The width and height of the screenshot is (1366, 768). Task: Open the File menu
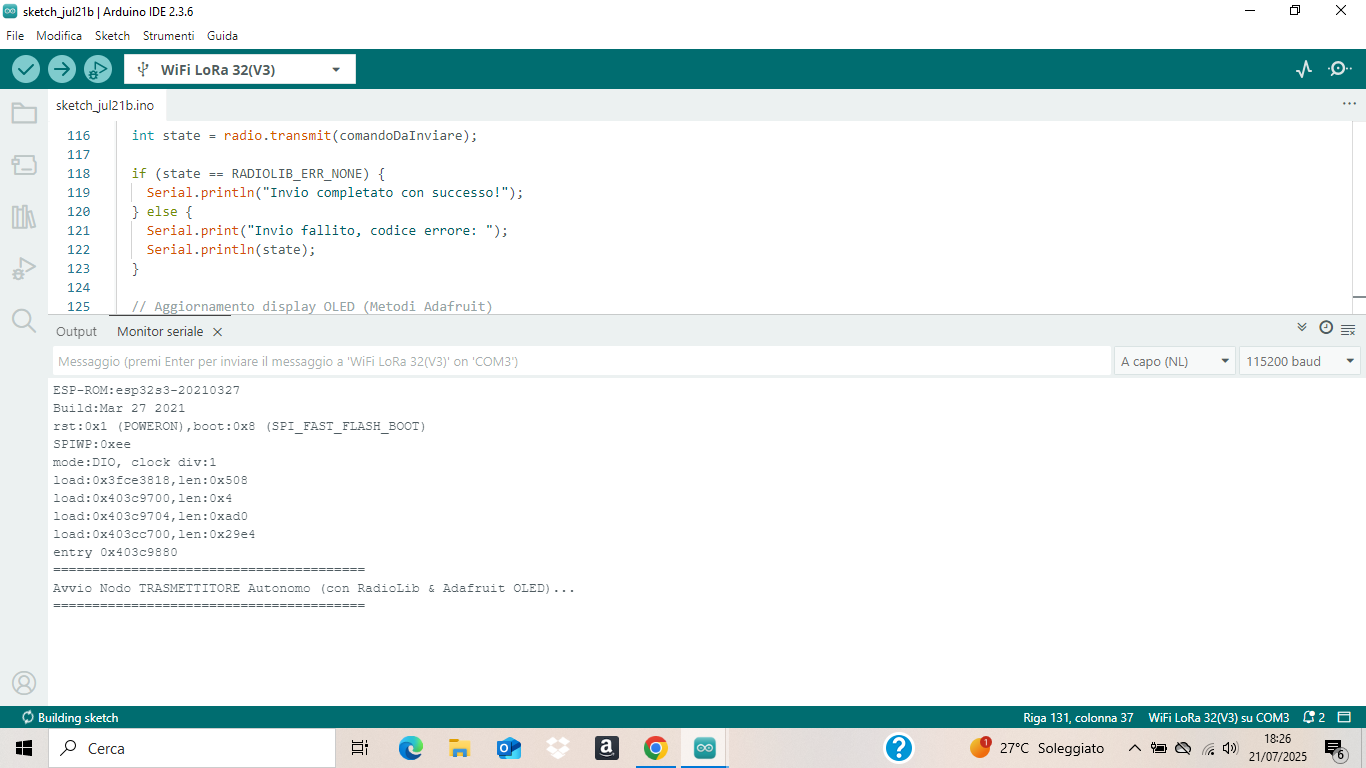pyautogui.click(x=15, y=35)
